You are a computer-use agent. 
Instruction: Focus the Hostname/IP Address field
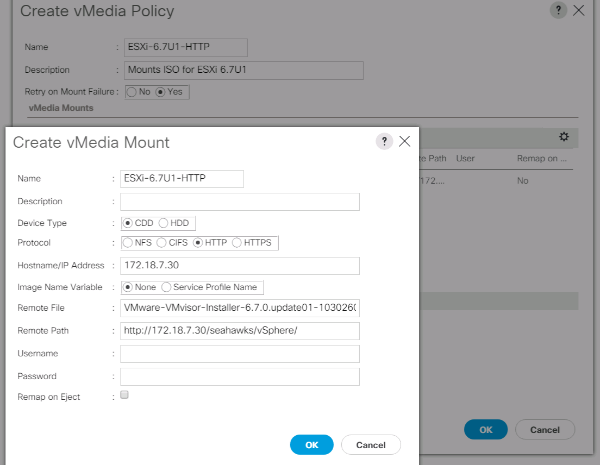coord(239,266)
